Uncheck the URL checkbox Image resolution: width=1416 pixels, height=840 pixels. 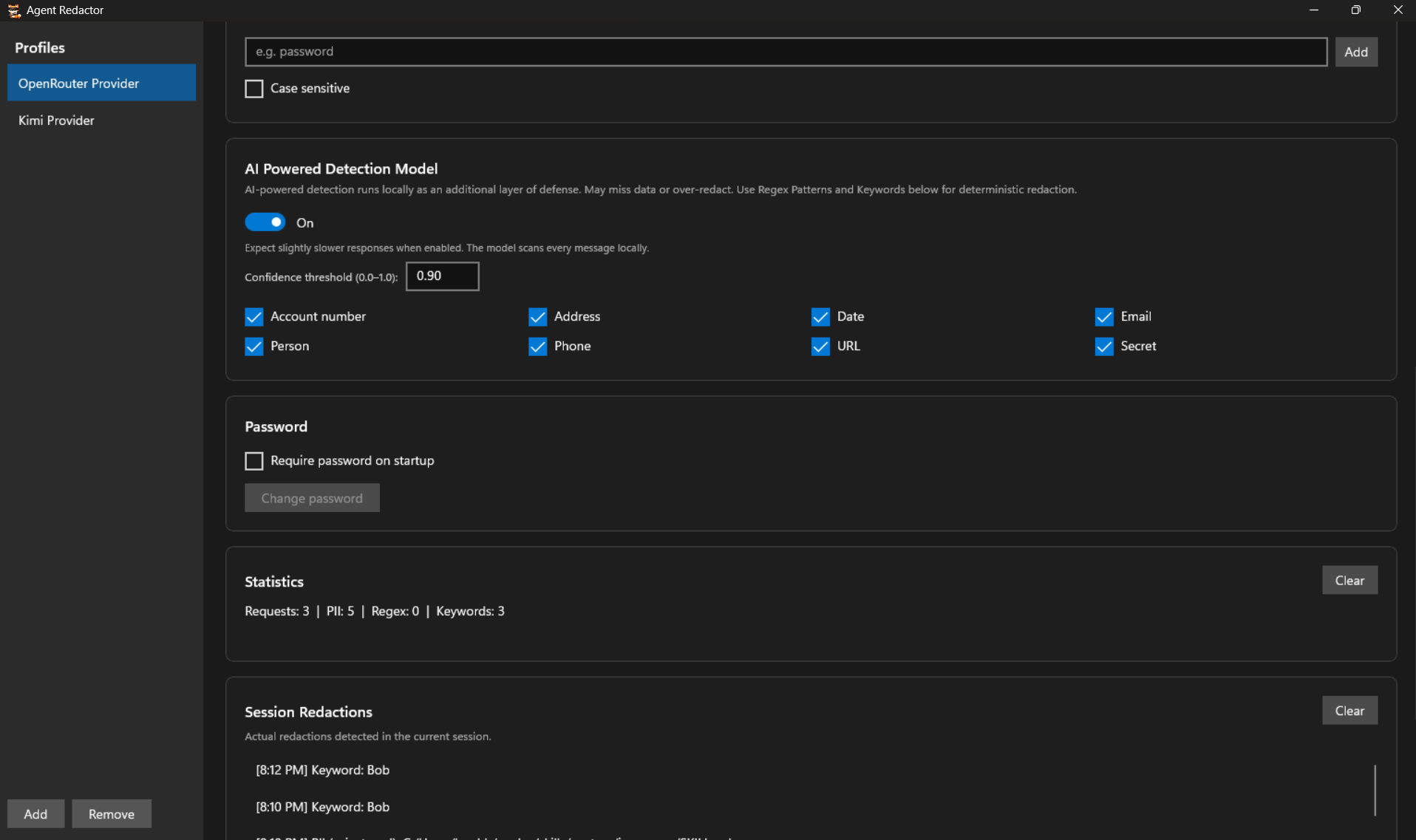coord(820,346)
